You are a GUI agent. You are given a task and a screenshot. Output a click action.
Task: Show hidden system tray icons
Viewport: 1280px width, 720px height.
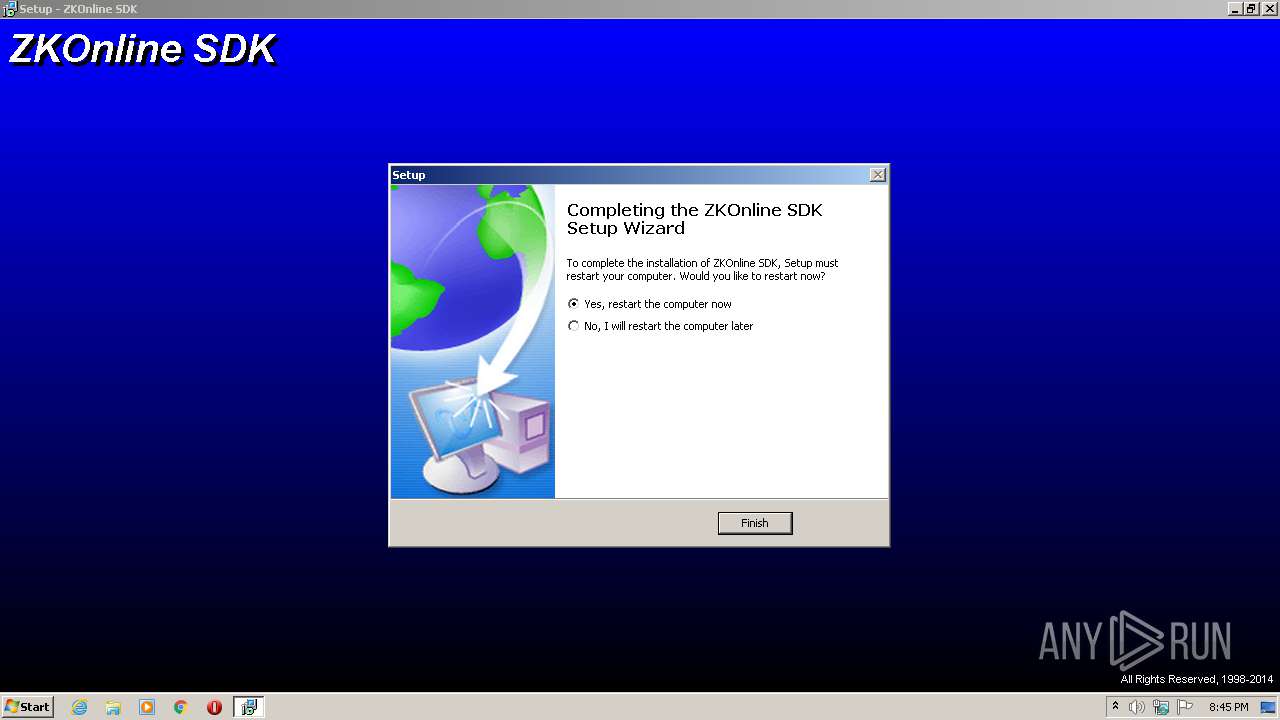[x=1115, y=707]
